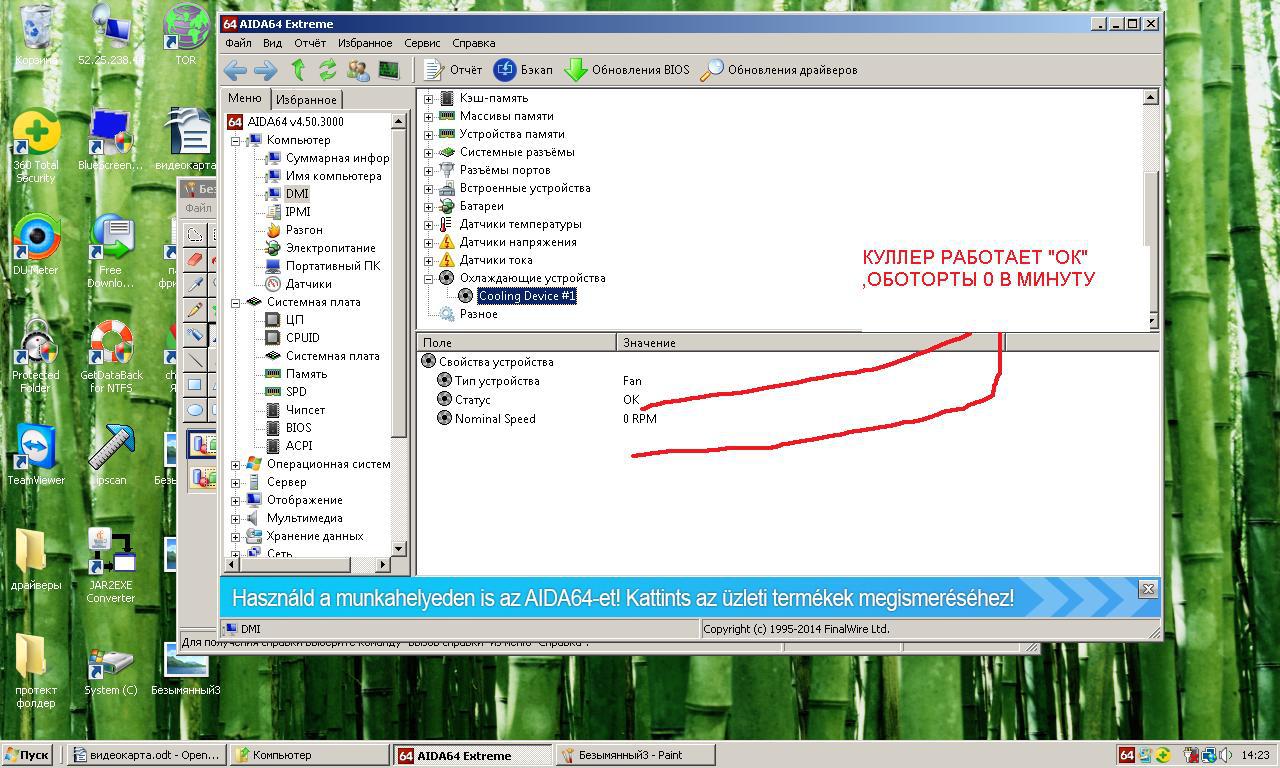
Task: Expand the Батареи DMI node
Action: 429,206
